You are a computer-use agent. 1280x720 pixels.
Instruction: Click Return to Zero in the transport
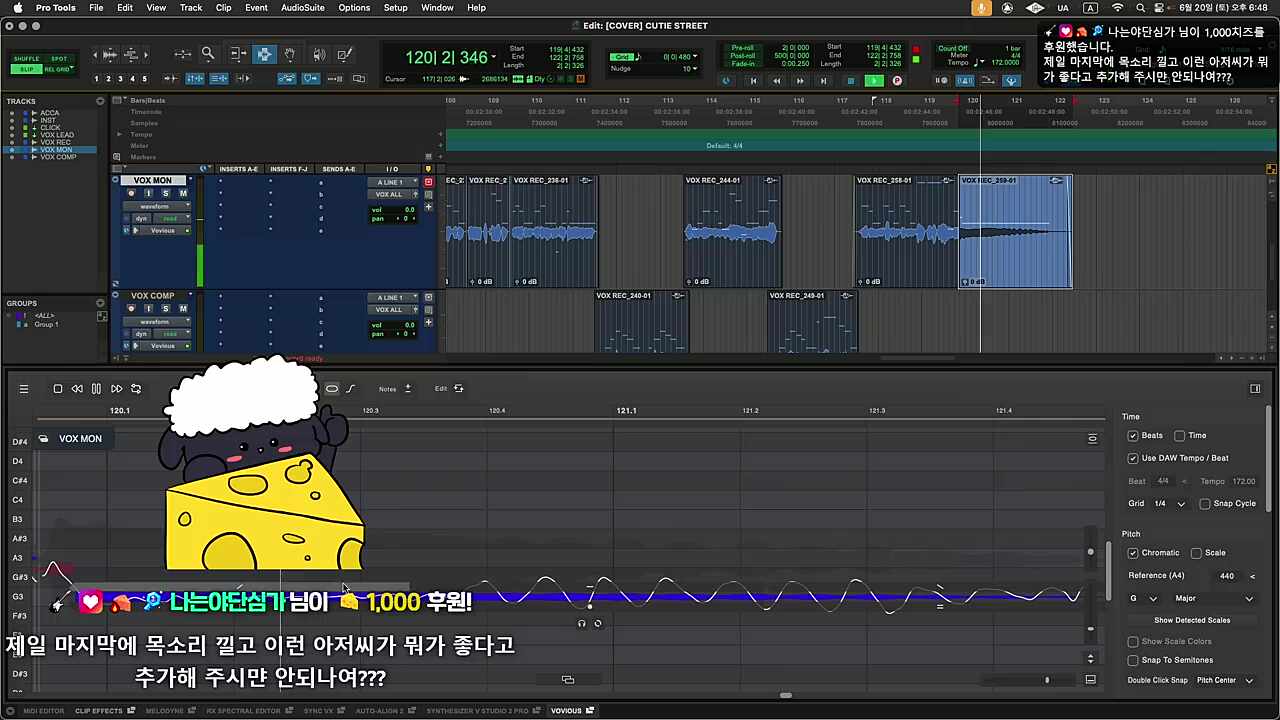tap(753, 81)
